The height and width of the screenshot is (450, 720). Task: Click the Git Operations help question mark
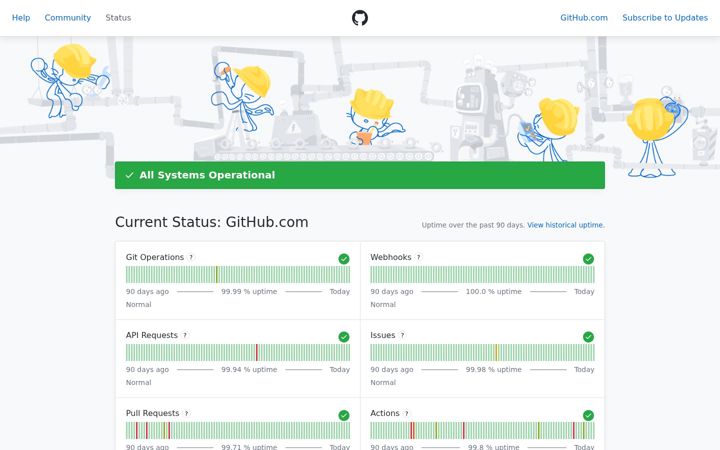191,257
